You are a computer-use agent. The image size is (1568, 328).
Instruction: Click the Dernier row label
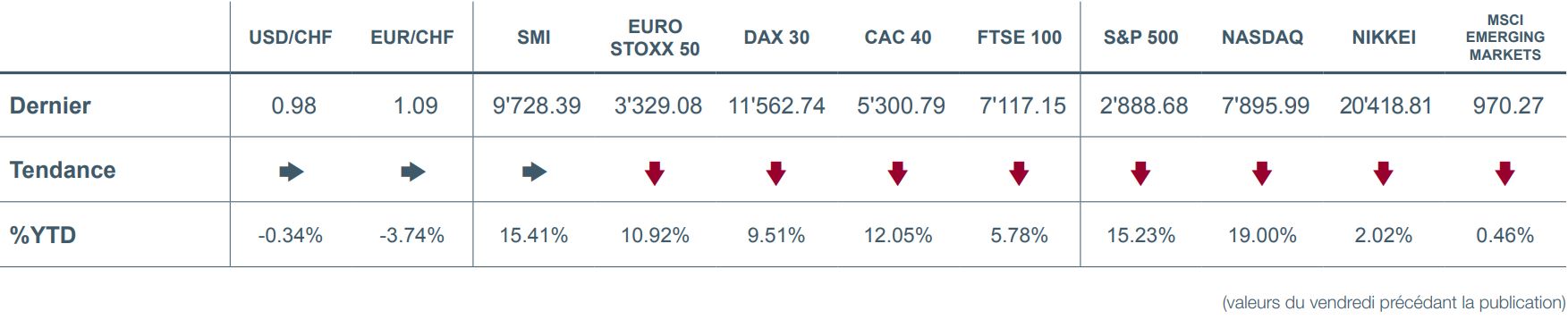click(50, 105)
